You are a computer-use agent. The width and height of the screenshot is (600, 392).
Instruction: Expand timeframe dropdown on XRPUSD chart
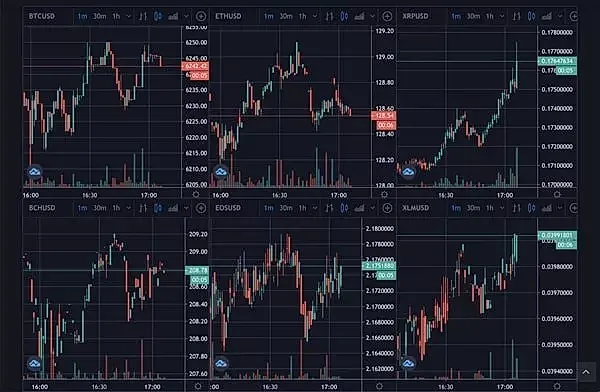coord(502,16)
